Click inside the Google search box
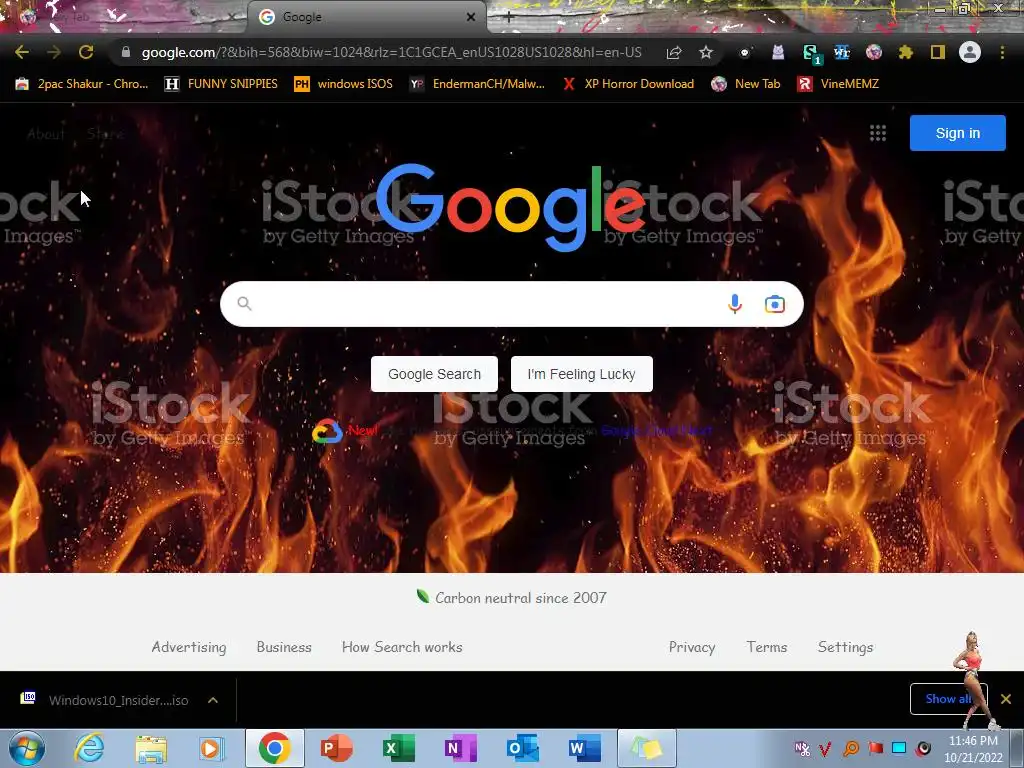Viewport: 1024px width, 768px height. 483,304
